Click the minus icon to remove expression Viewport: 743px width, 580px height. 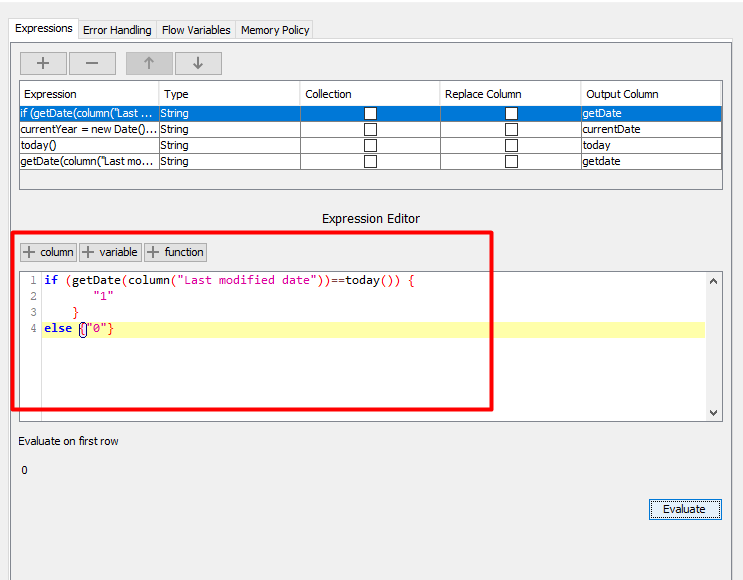[x=92, y=63]
